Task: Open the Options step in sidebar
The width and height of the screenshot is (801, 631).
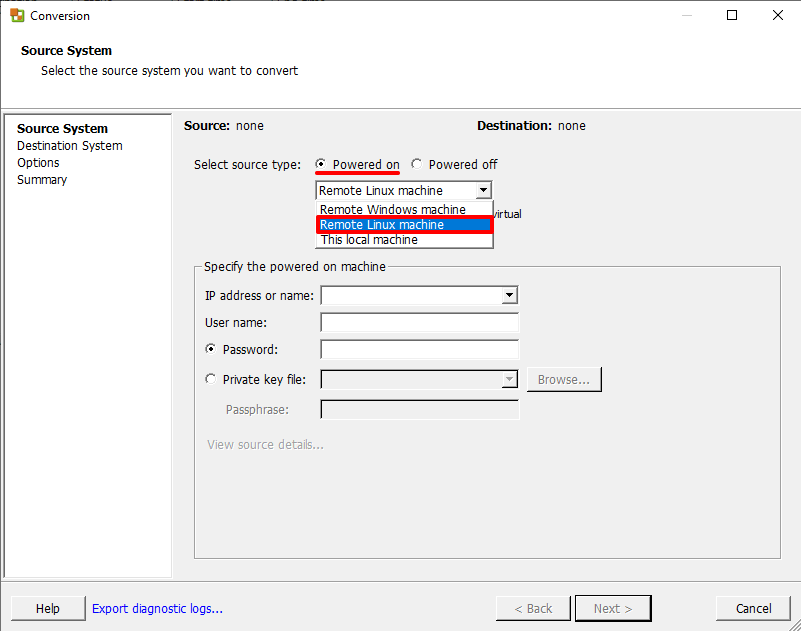Action: pyautogui.click(x=38, y=162)
